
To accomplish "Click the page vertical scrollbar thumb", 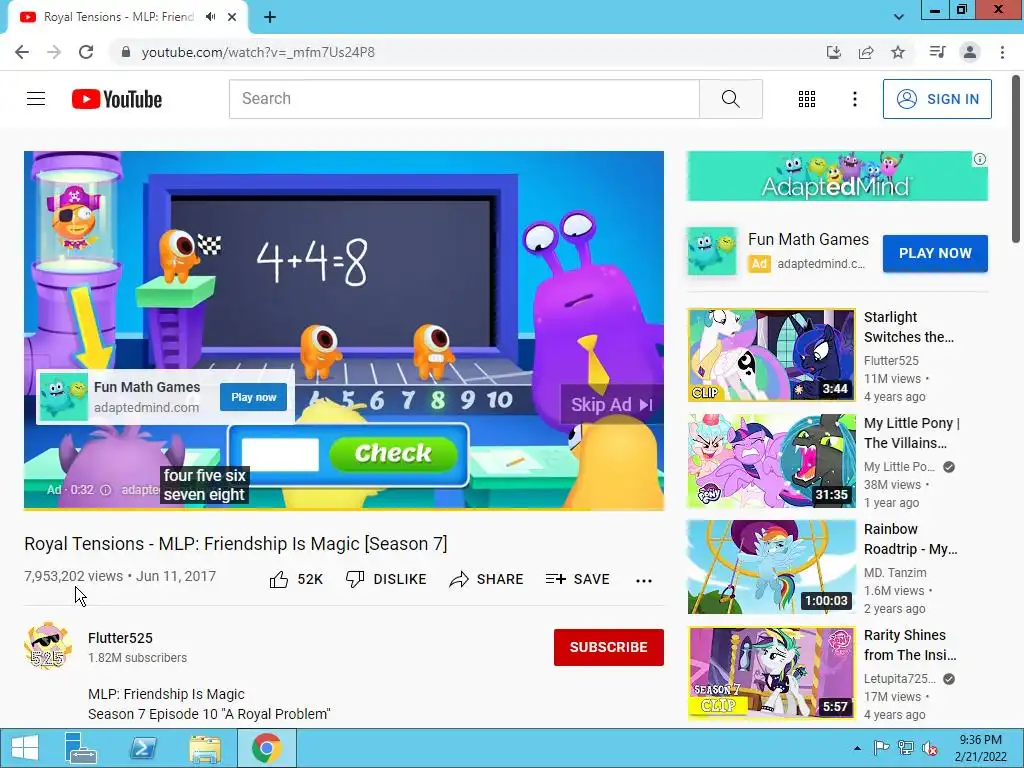I will click(x=1017, y=160).
